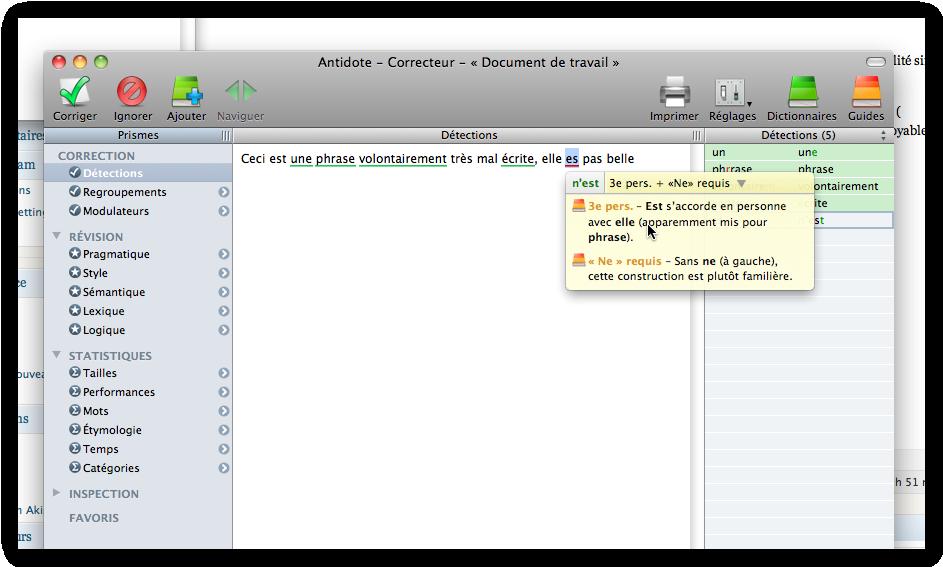Select the Catégories statistics prism

[x=111, y=468]
